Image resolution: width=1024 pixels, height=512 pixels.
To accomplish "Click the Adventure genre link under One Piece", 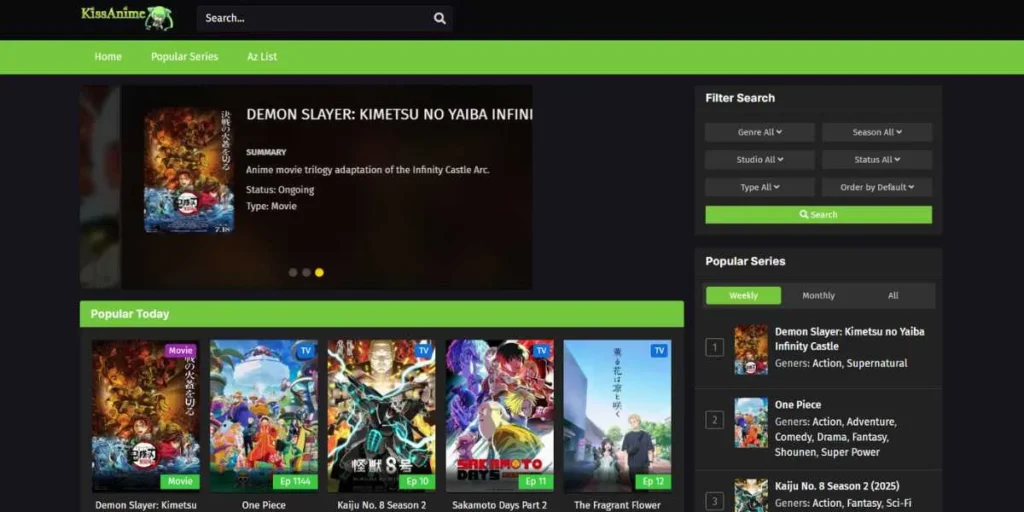I will (871, 421).
